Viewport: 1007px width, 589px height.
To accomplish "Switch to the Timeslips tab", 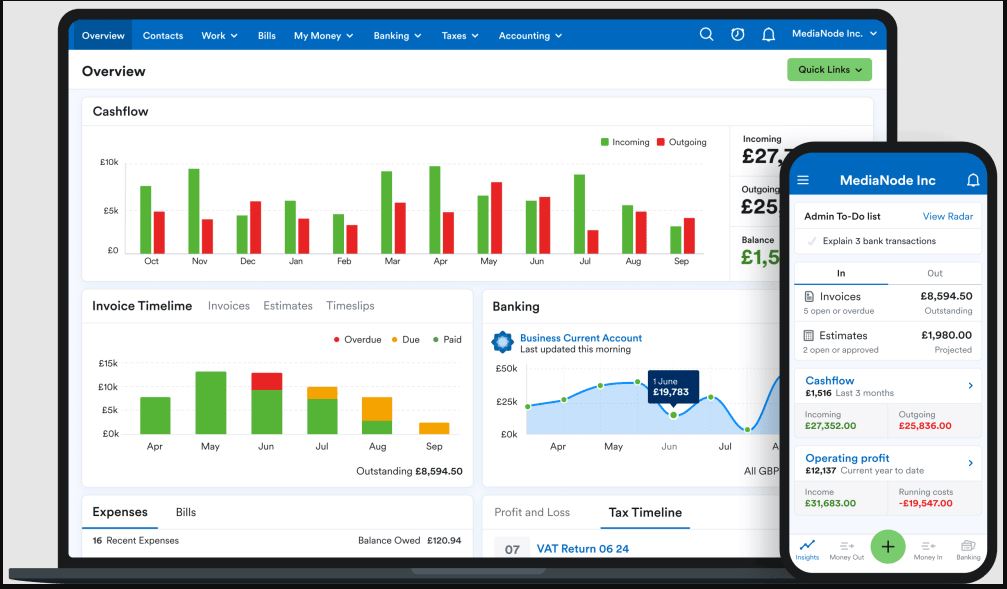I will coord(350,306).
